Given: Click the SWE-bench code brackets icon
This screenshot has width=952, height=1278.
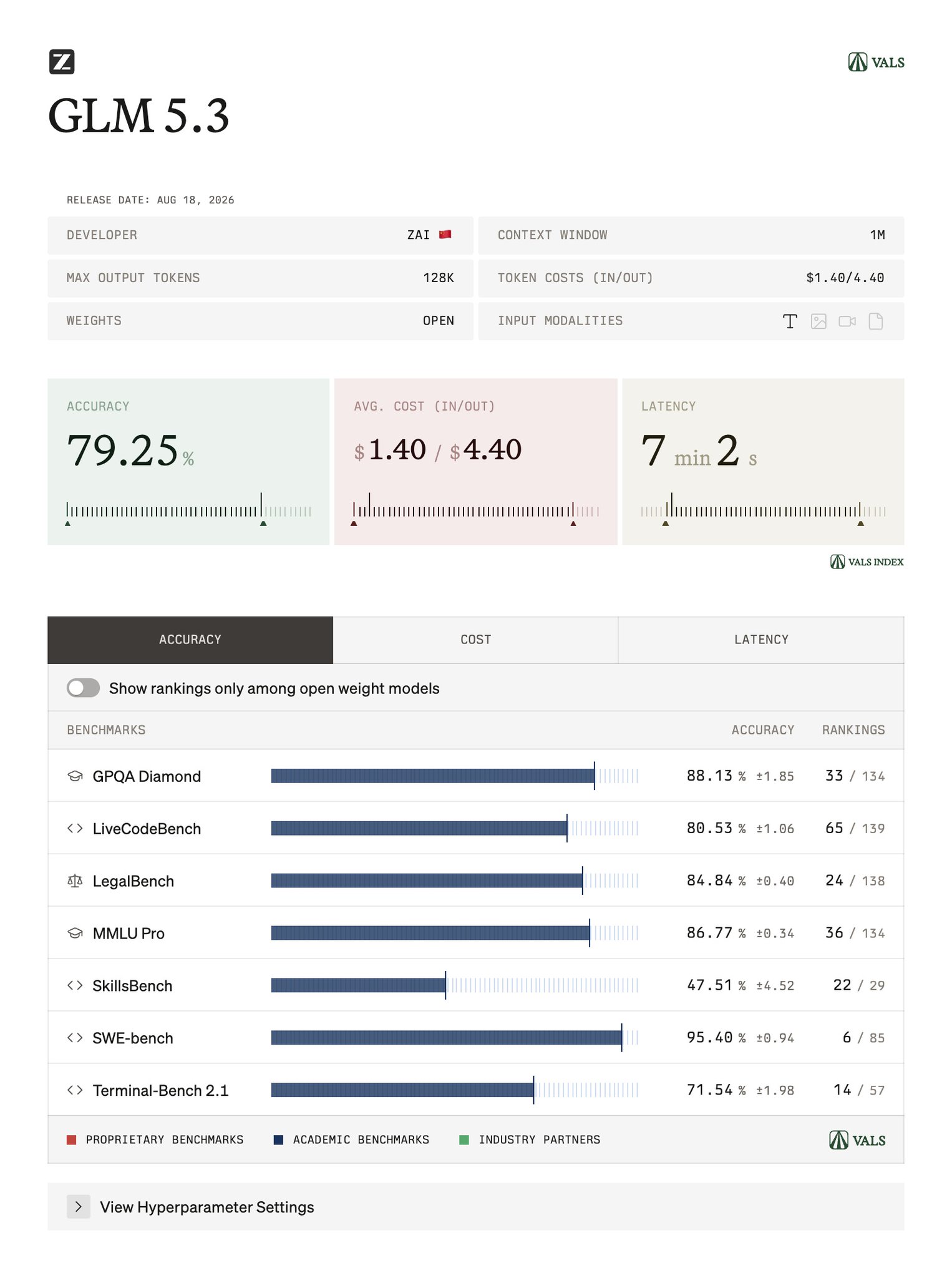Looking at the screenshot, I should [75, 1038].
